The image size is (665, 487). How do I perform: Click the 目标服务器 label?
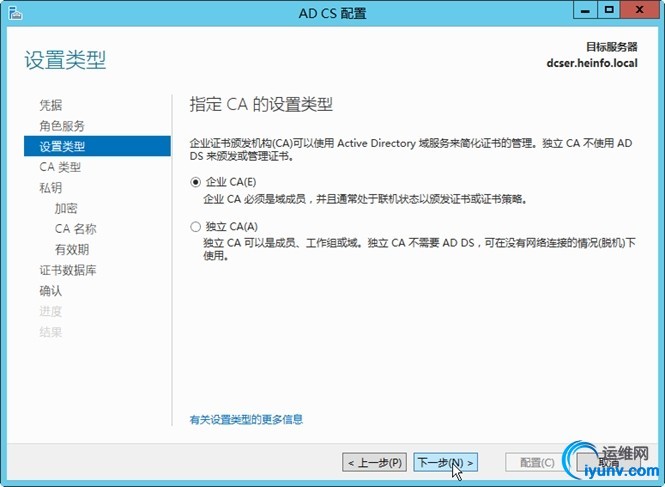612,47
